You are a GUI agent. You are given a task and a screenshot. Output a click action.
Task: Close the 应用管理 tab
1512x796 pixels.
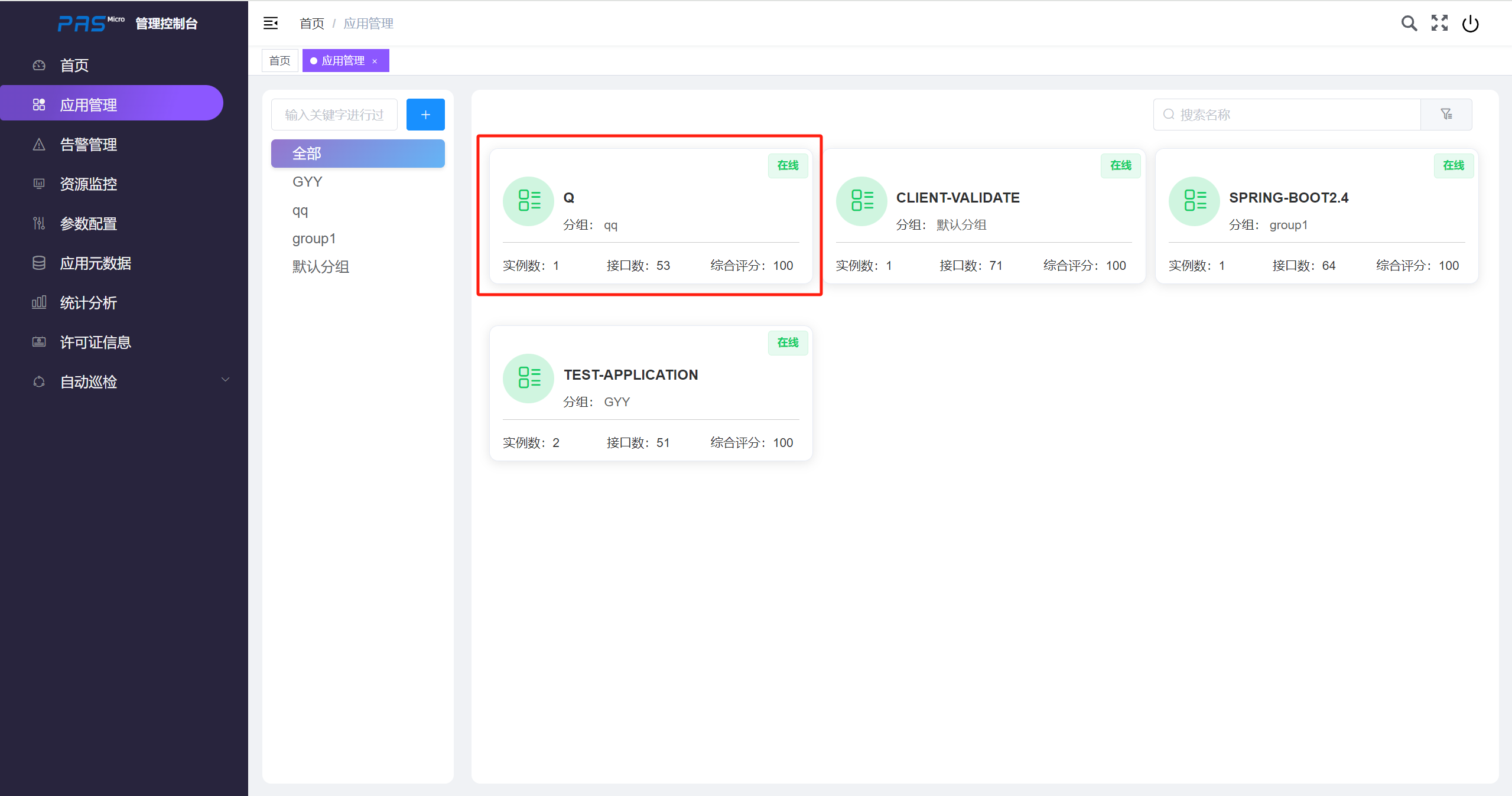click(375, 61)
